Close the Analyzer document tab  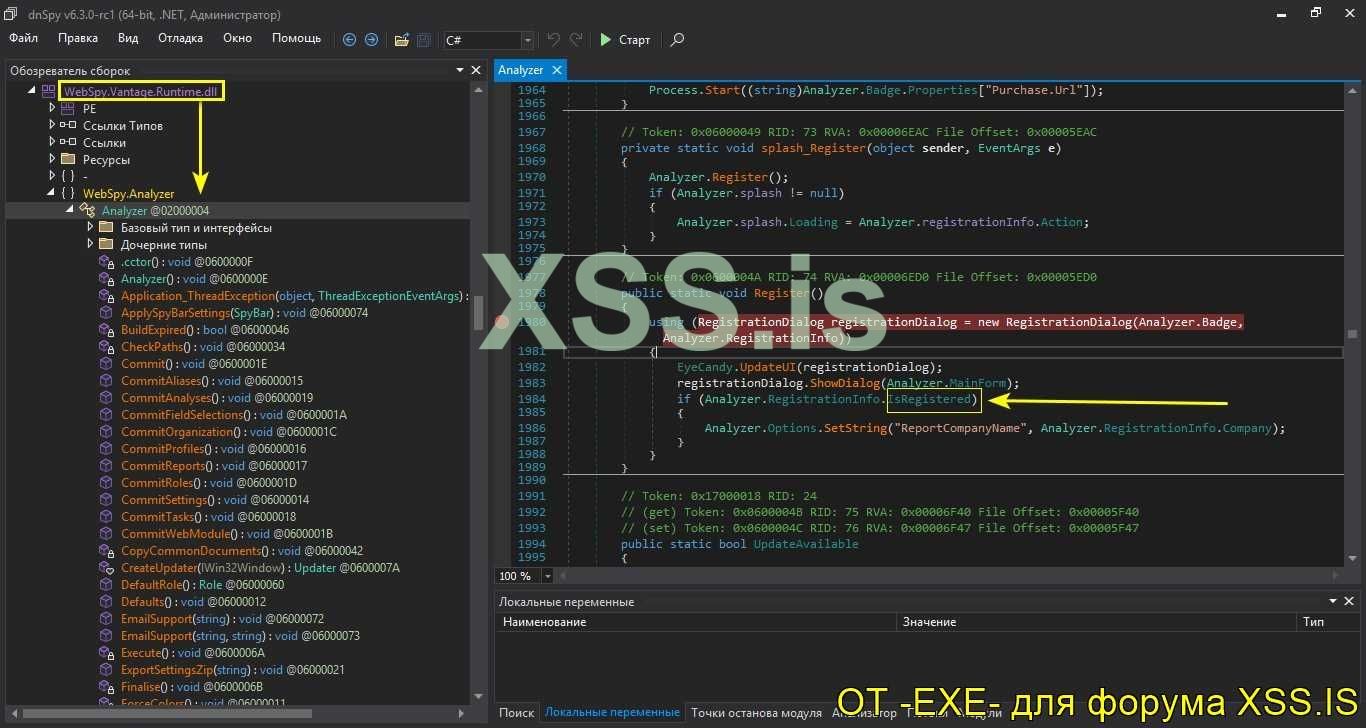click(556, 70)
